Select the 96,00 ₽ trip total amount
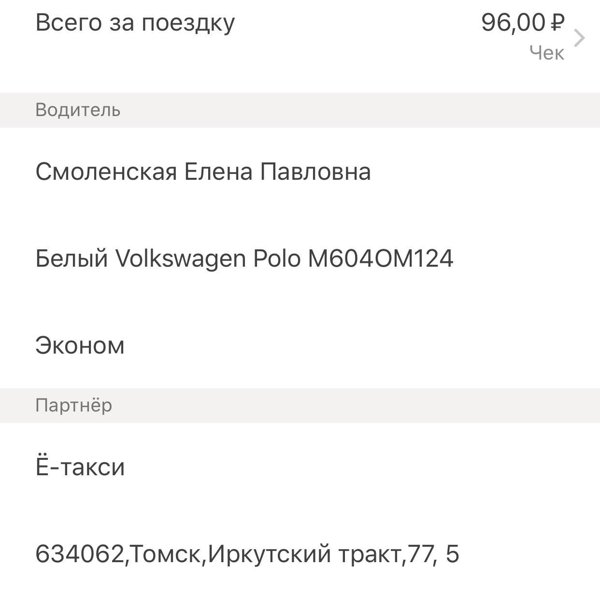This screenshot has width=600, height=600. [x=523, y=22]
